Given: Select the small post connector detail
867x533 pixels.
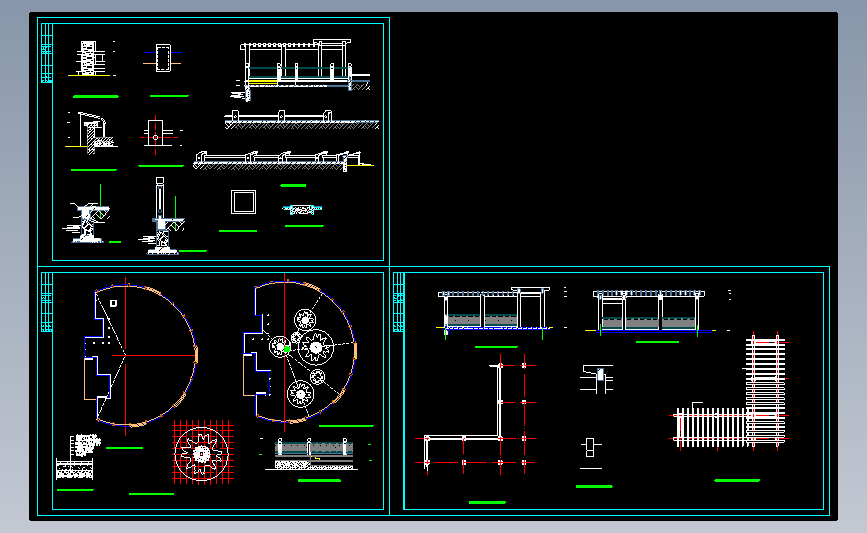Looking at the screenshot, I should (591, 448).
